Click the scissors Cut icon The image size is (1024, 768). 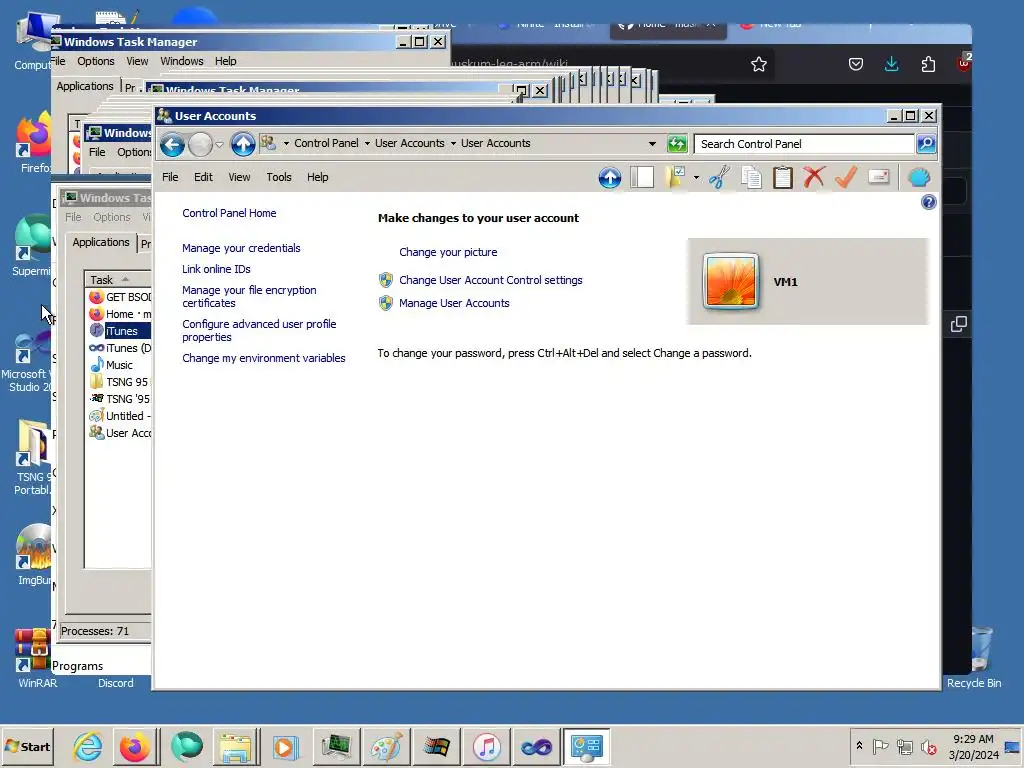click(719, 178)
